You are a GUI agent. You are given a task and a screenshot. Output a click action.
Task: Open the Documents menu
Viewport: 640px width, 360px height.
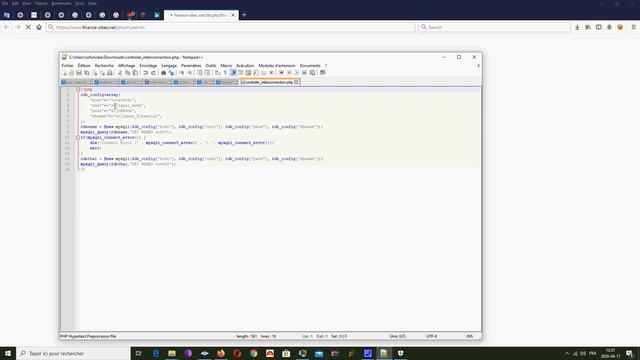point(310,66)
